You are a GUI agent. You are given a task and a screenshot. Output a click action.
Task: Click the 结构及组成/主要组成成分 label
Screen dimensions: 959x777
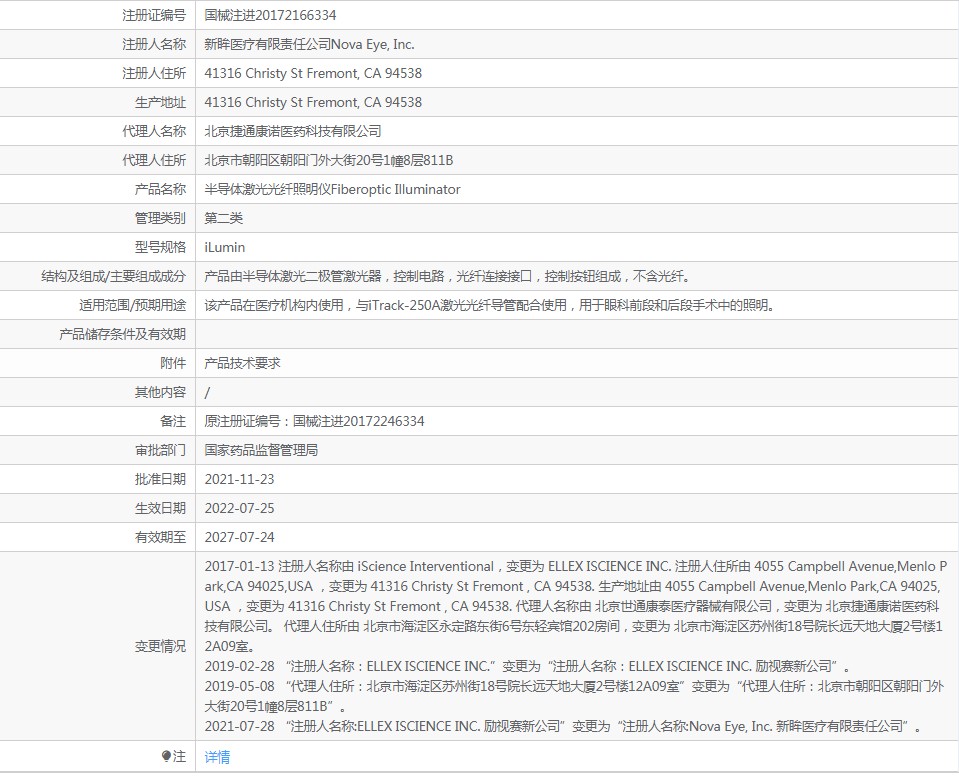(113, 276)
